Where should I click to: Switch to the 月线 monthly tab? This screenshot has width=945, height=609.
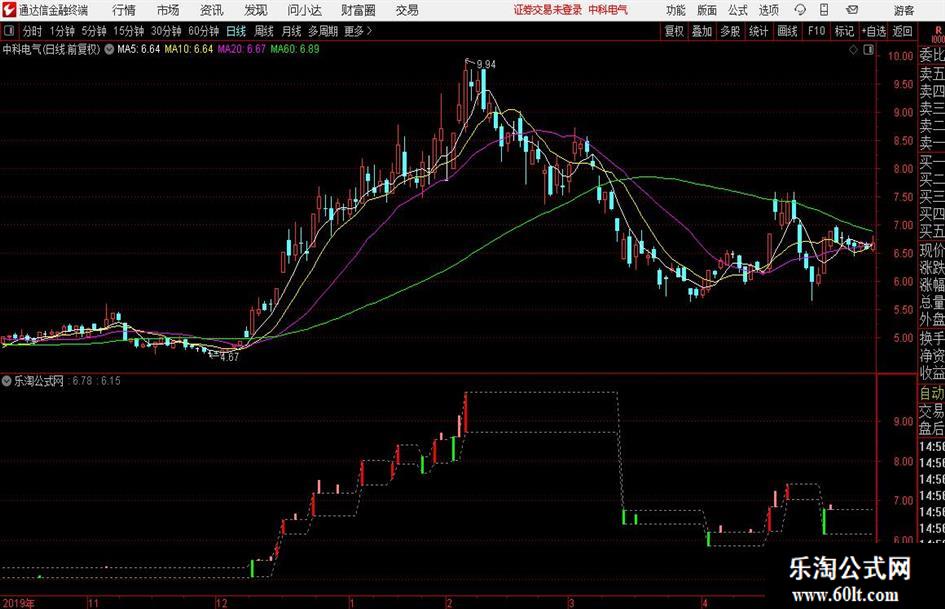(291, 31)
